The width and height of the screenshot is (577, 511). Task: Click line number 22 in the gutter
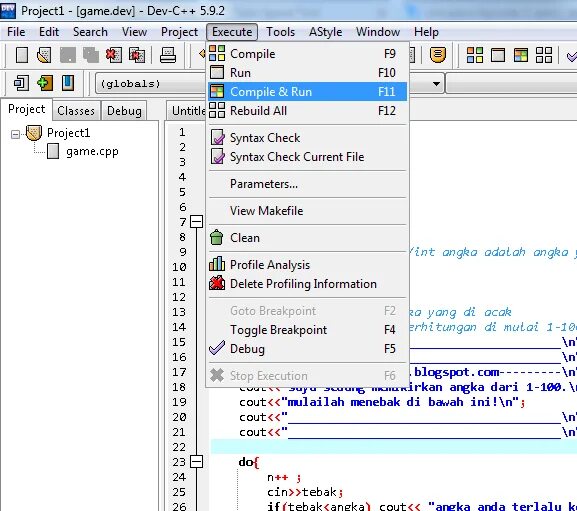[x=179, y=447]
